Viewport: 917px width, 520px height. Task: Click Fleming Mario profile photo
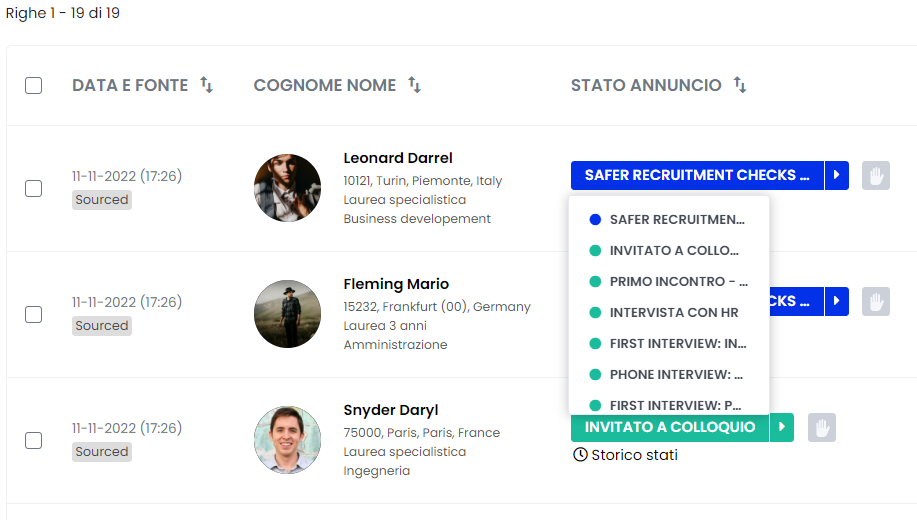point(287,314)
